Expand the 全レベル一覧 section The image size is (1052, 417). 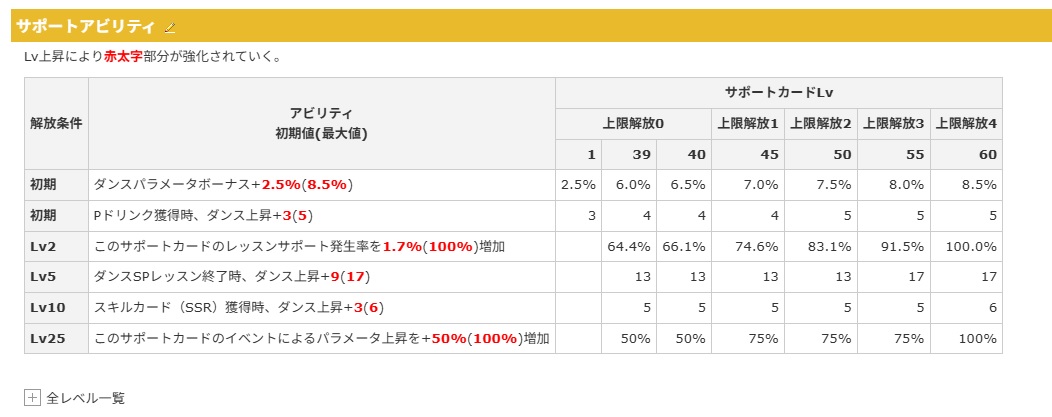point(32,398)
